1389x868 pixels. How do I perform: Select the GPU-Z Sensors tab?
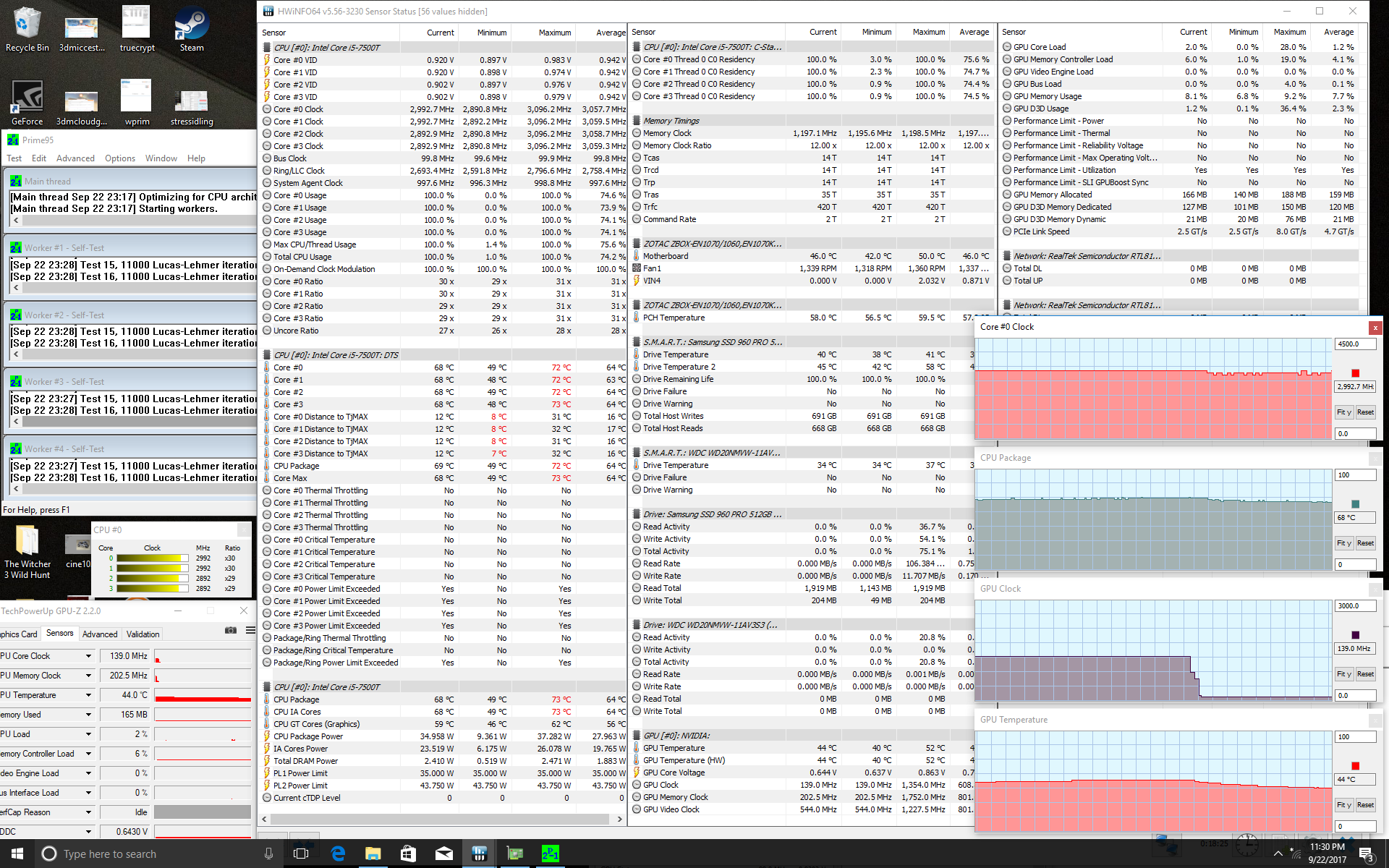pyautogui.click(x=59, y=633)
